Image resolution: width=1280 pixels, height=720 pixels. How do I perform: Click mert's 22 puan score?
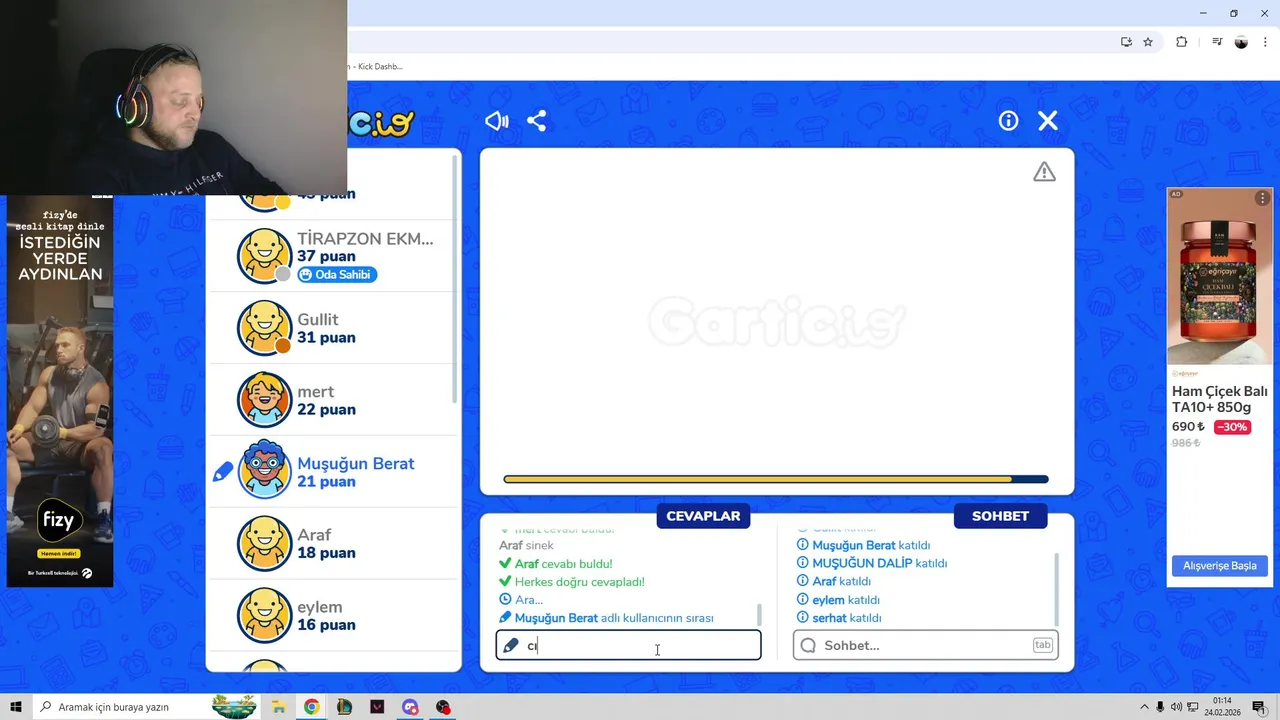click(x=326, y=409)
